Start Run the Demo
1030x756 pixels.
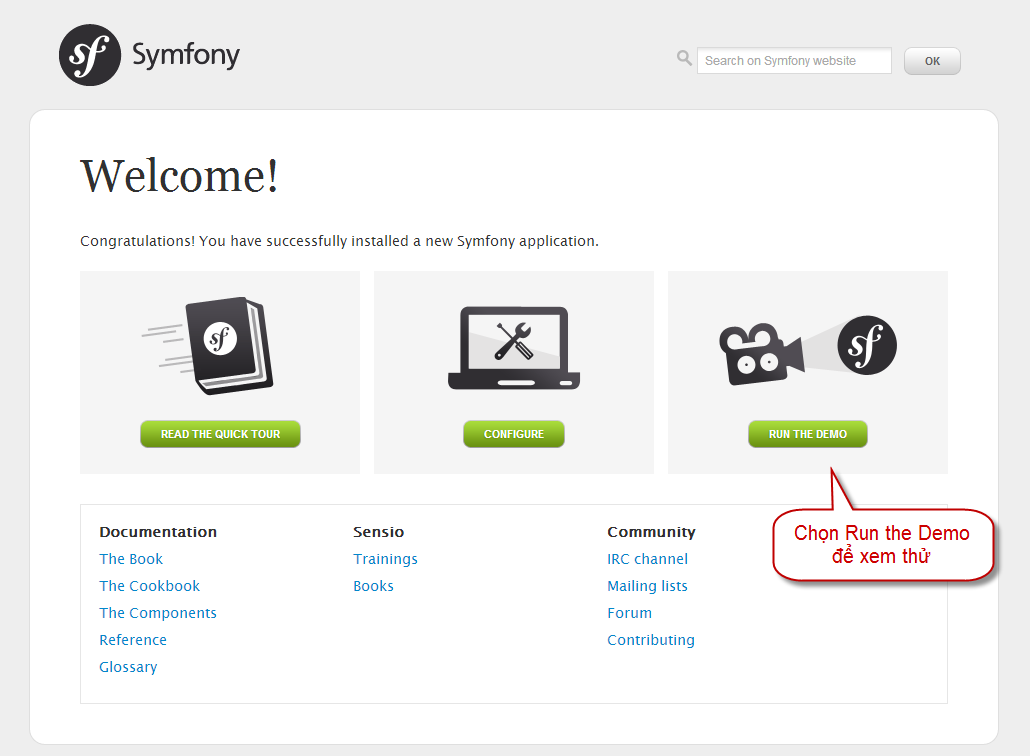click(807, 434)
